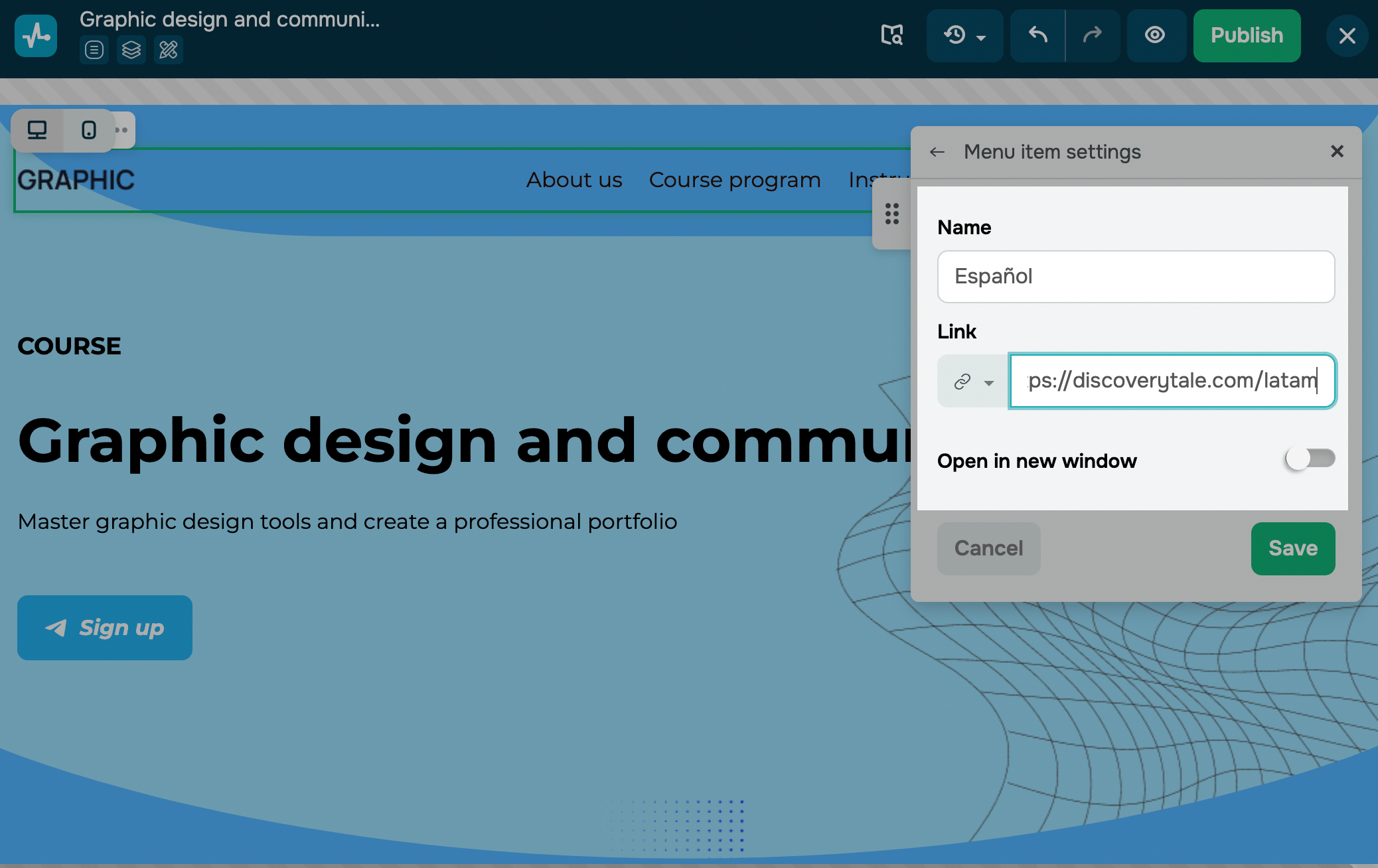Switch to mobile view mode
Viewport: 1378px width, 868px height.
[x=88, y=130]
